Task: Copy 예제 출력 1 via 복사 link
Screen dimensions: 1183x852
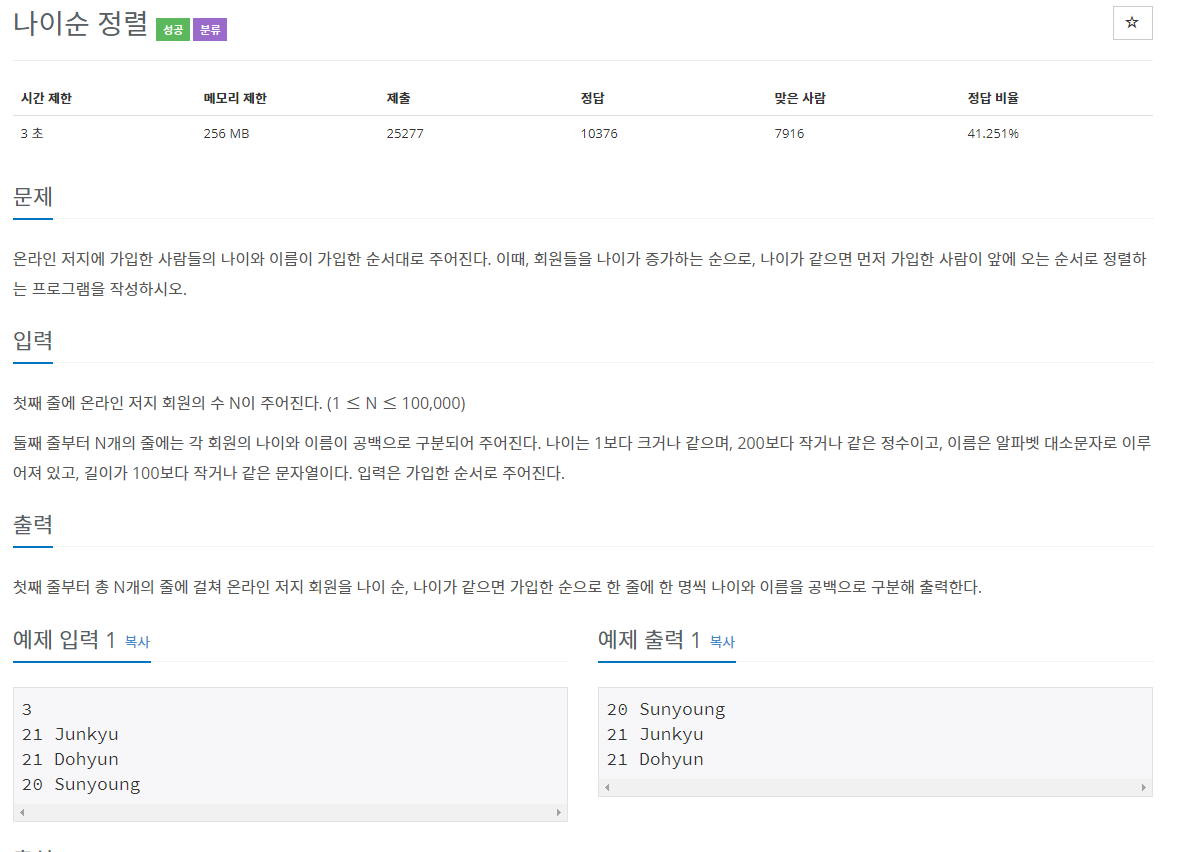Action: pyautogui.click(x=722, y=641)
